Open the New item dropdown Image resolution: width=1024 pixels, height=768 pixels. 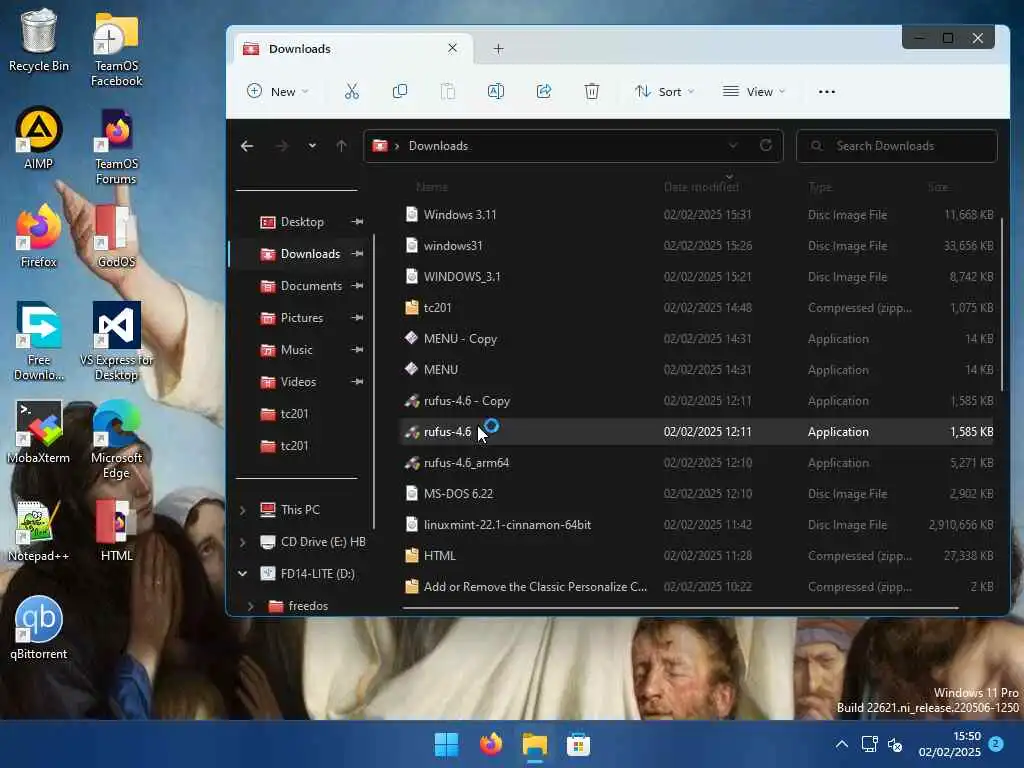tap(278, 91)
